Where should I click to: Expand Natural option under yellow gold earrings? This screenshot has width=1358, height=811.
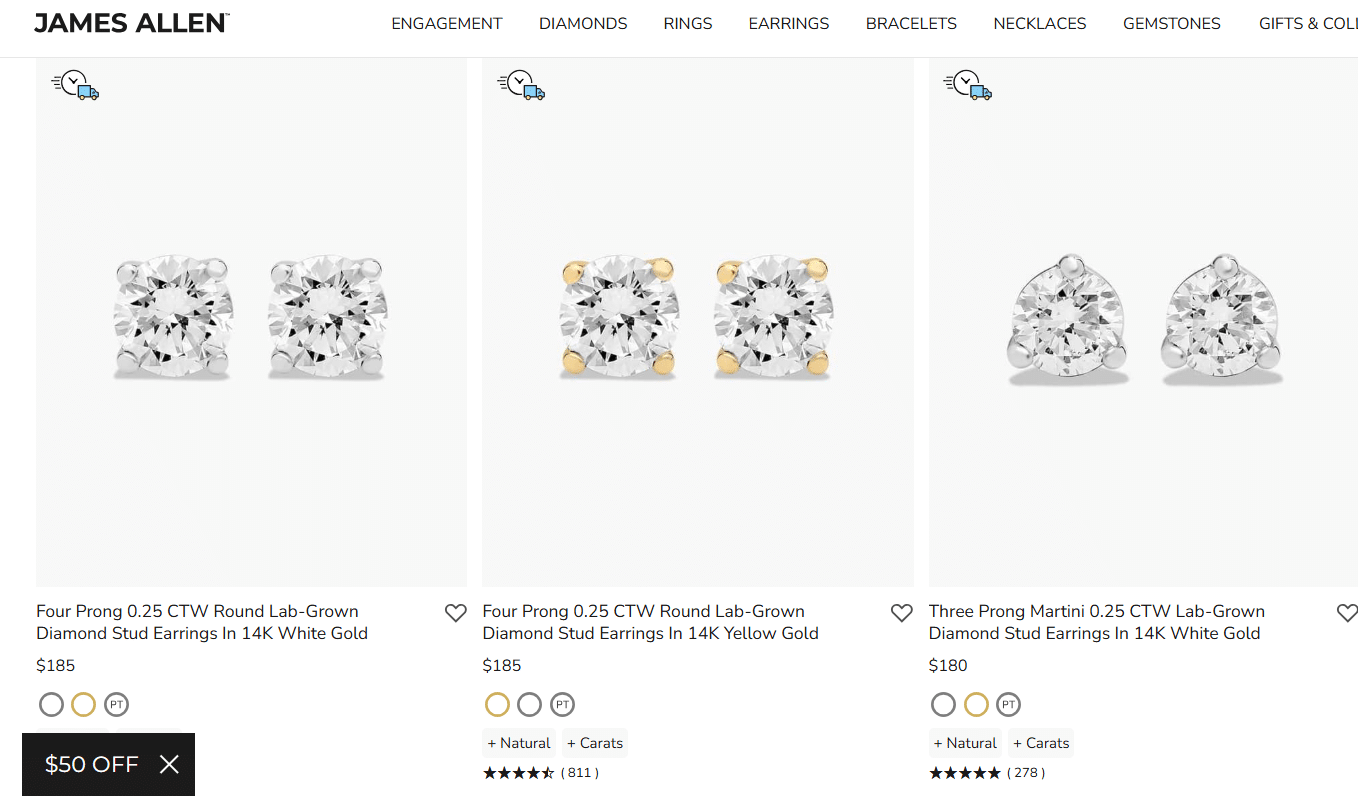coord(519,743)
